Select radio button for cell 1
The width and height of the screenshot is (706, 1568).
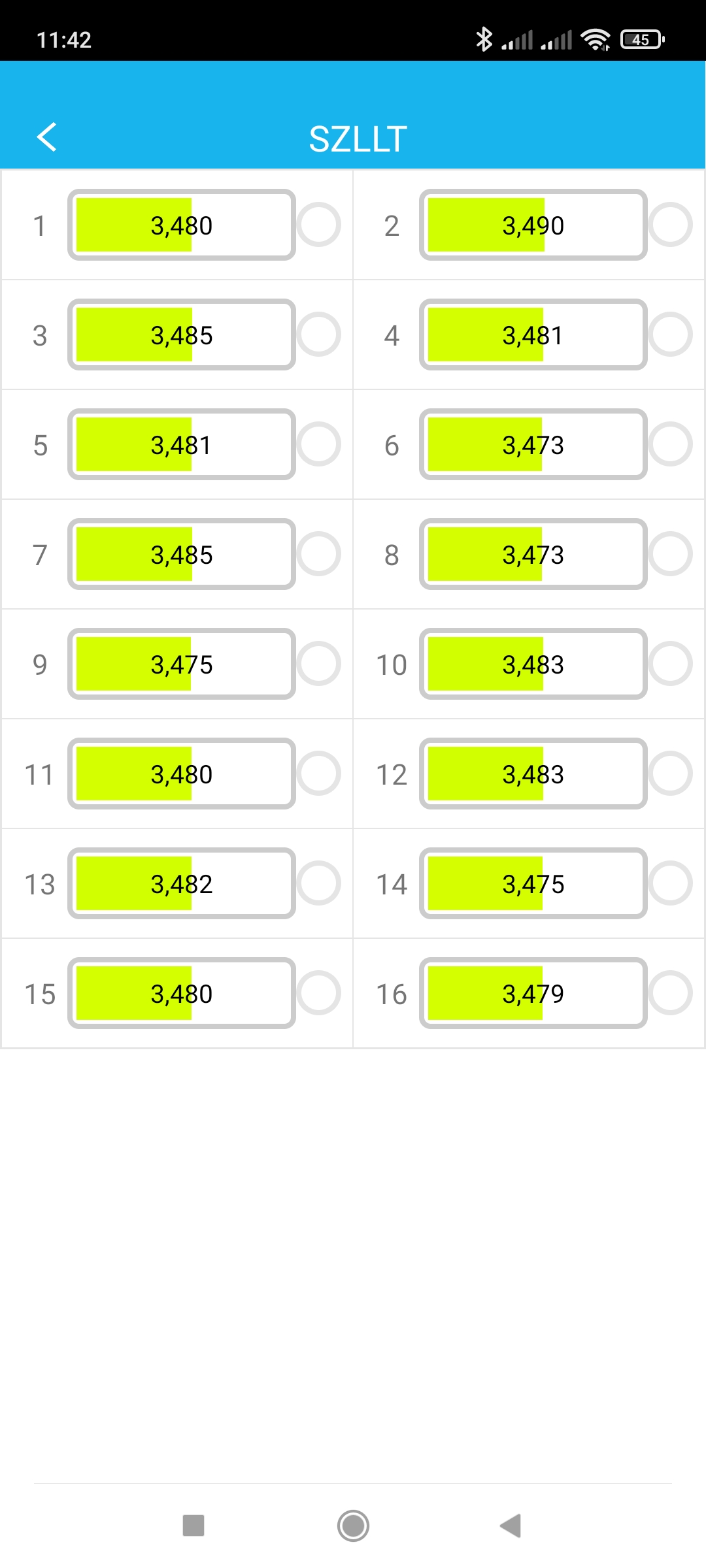[319, 225]
